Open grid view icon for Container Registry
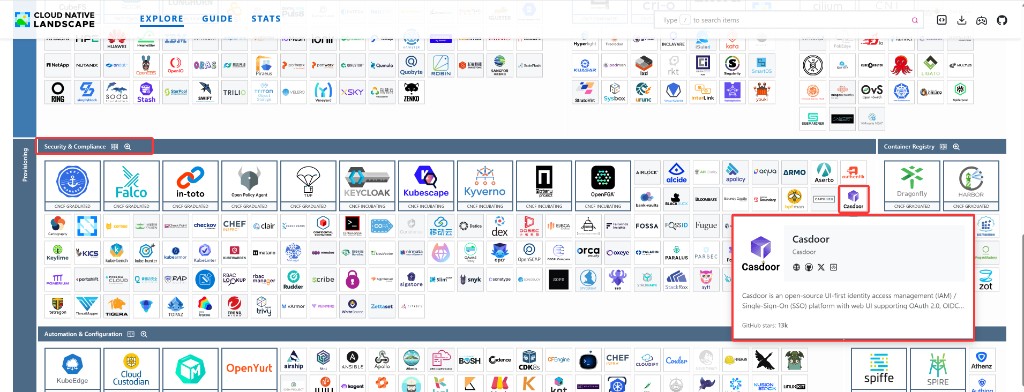This screenshot has height=392, width=1024. click(942, 147)
